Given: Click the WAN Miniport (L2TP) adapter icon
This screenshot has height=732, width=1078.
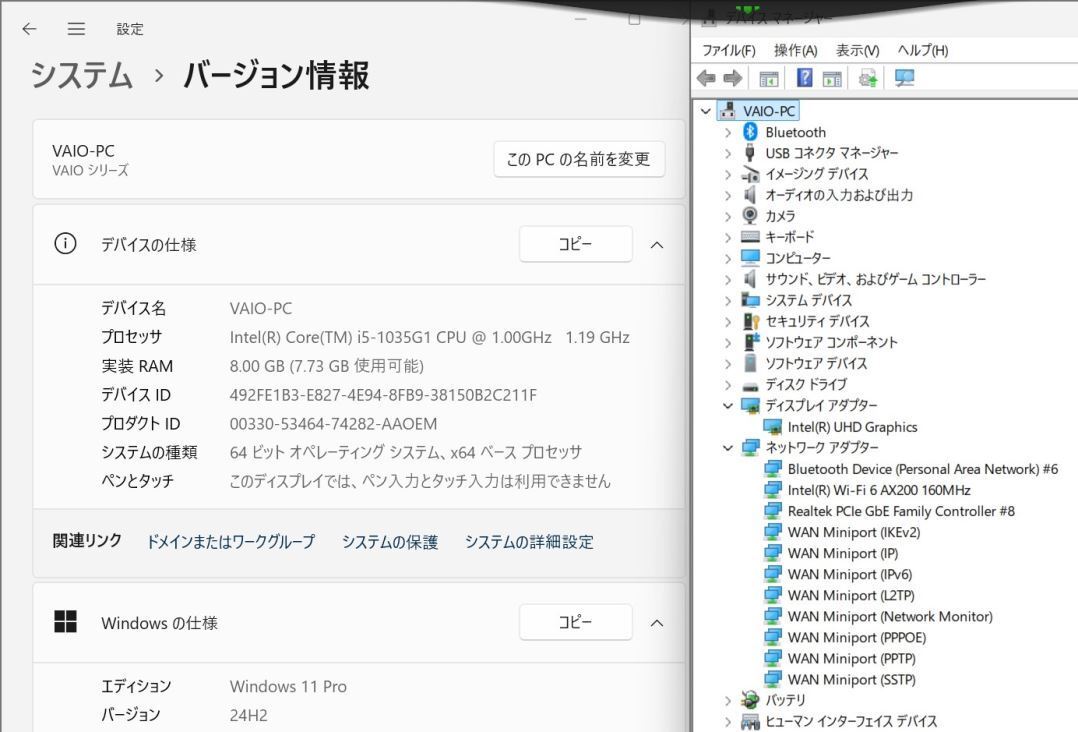Looking at the screenshot, I should pos(773,595).
